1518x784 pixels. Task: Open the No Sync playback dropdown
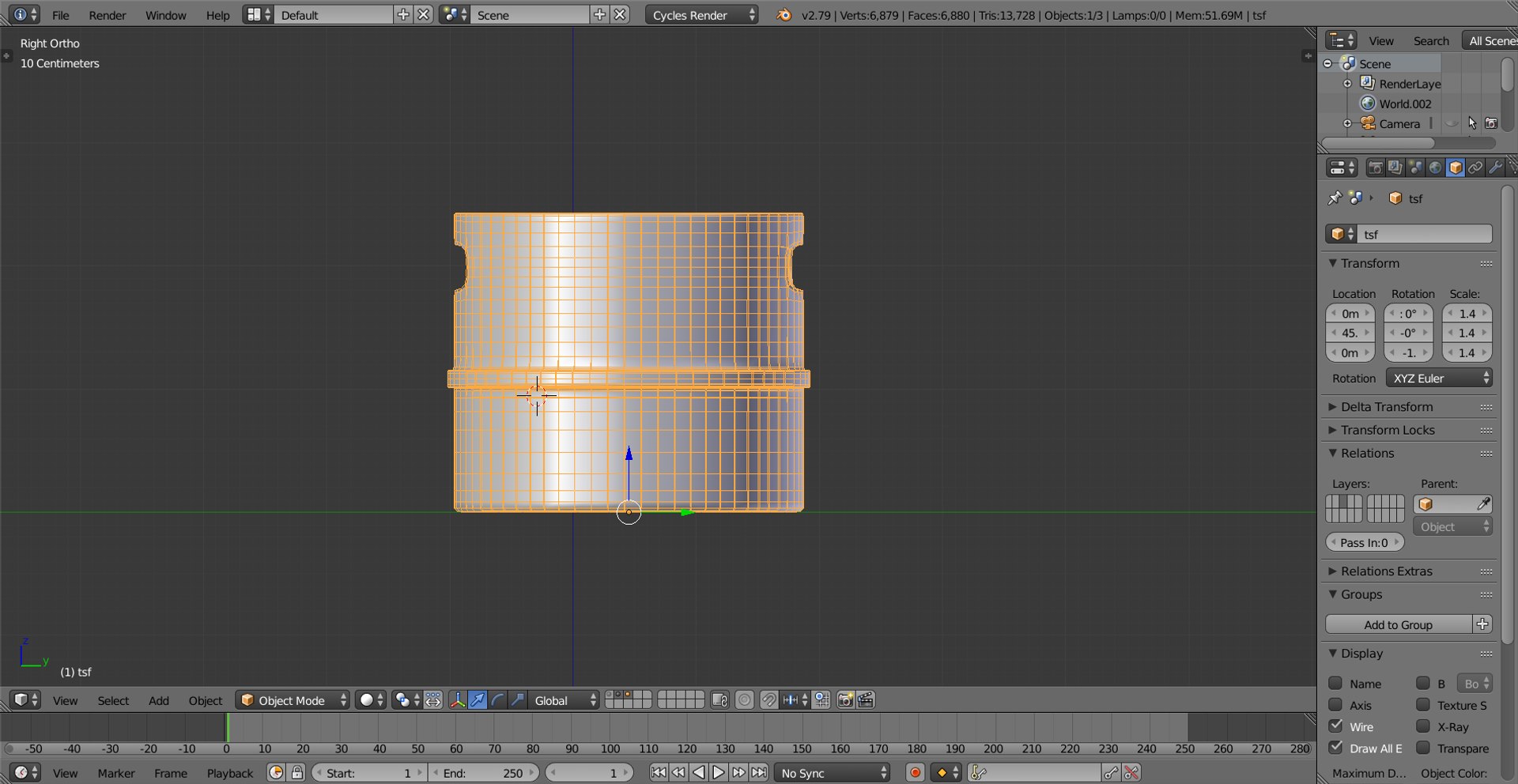point(833,773)
